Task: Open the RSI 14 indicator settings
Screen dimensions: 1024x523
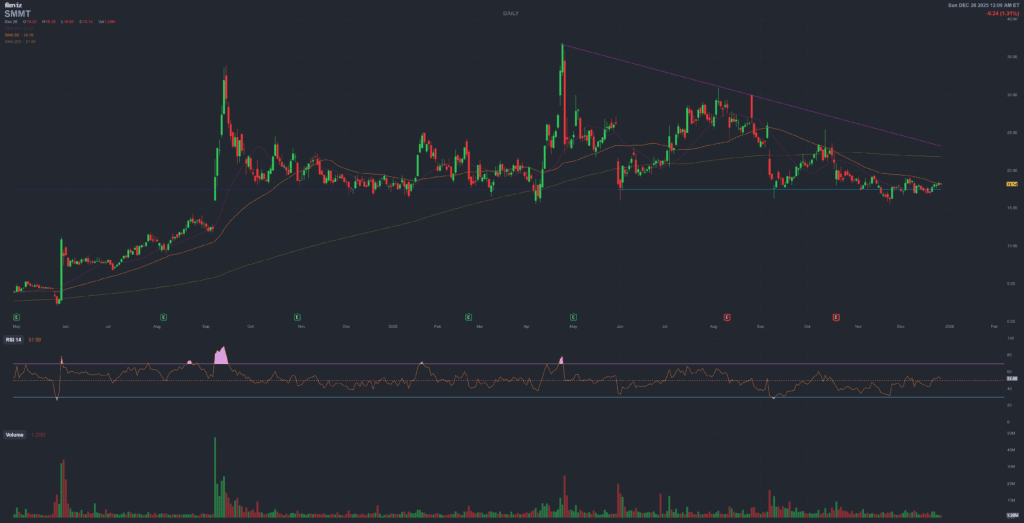Action: [15, 341]
